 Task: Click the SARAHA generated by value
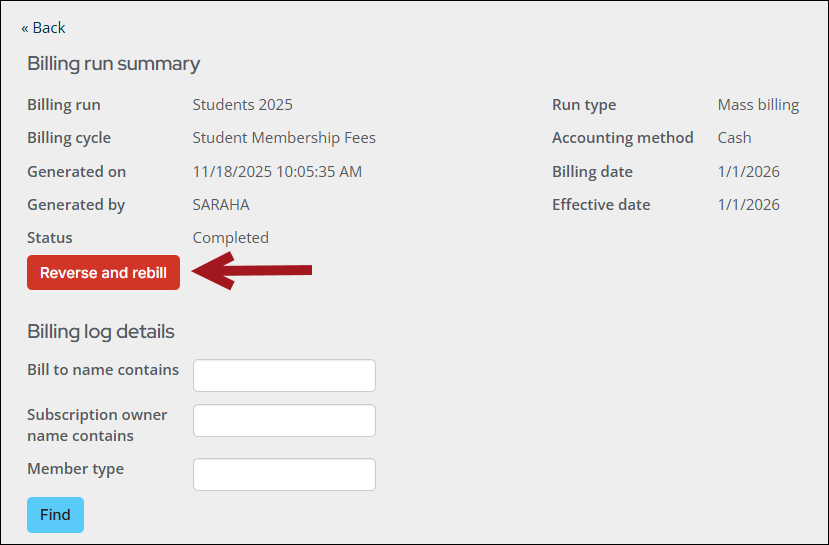pyautogui.click(x=221, y=205)
